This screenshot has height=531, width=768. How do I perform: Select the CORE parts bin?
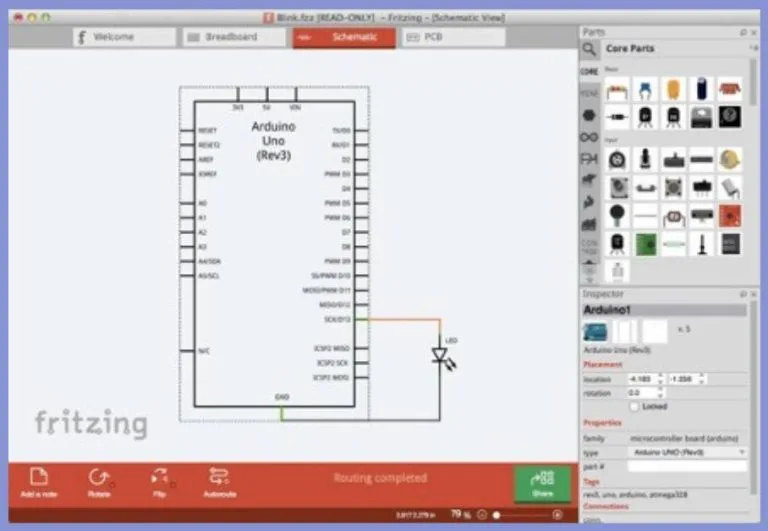click(x=589, y=71)
